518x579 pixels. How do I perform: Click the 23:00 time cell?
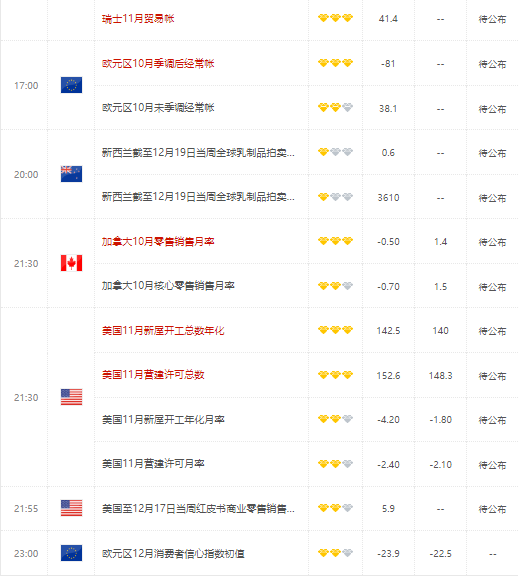(26, 554)
